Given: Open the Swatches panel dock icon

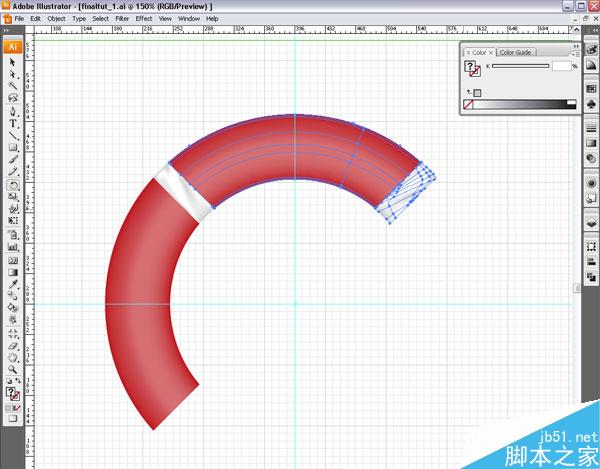Looking at the screenshot, I should (x=591, y=89).
